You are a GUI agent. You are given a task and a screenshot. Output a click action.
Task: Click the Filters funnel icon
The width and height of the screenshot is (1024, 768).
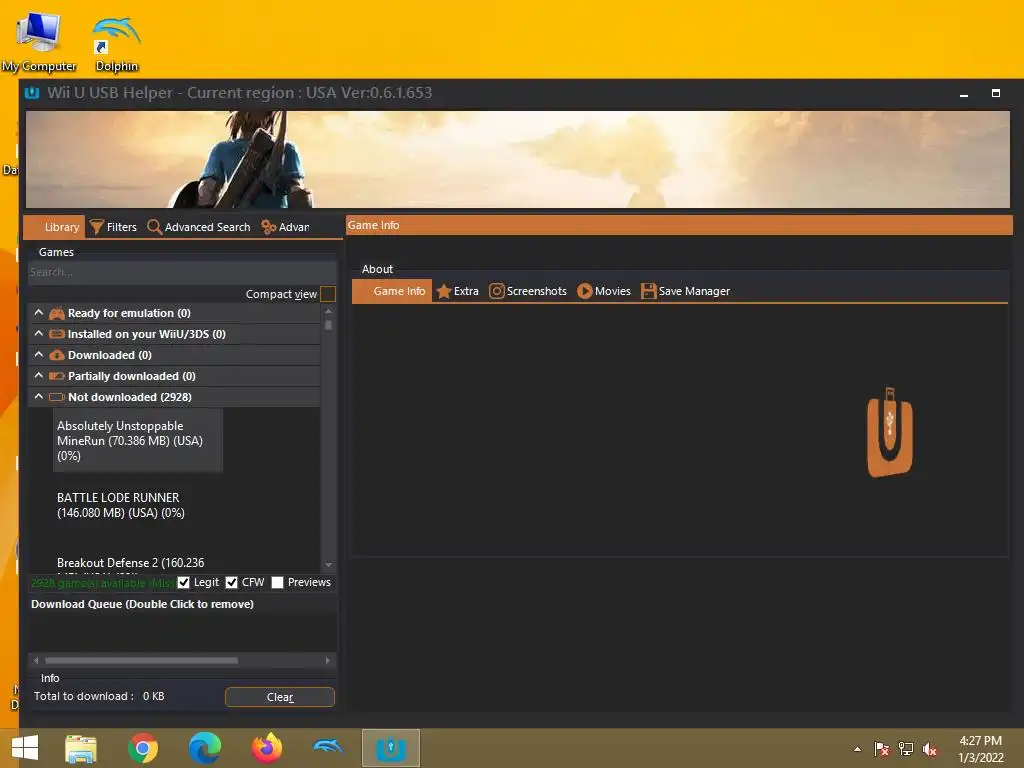(x=97, y=227)
